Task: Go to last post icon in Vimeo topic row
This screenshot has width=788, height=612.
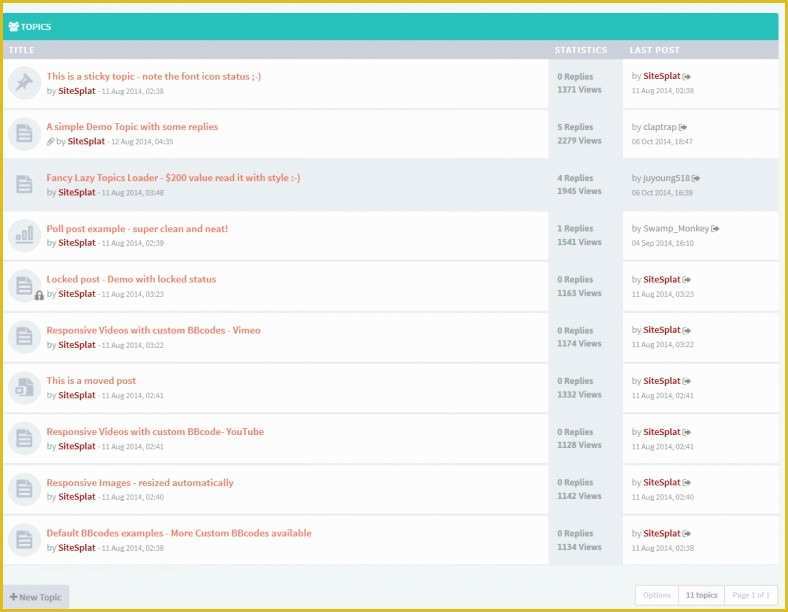Action: pyautogui.click(x=686, y=330)
